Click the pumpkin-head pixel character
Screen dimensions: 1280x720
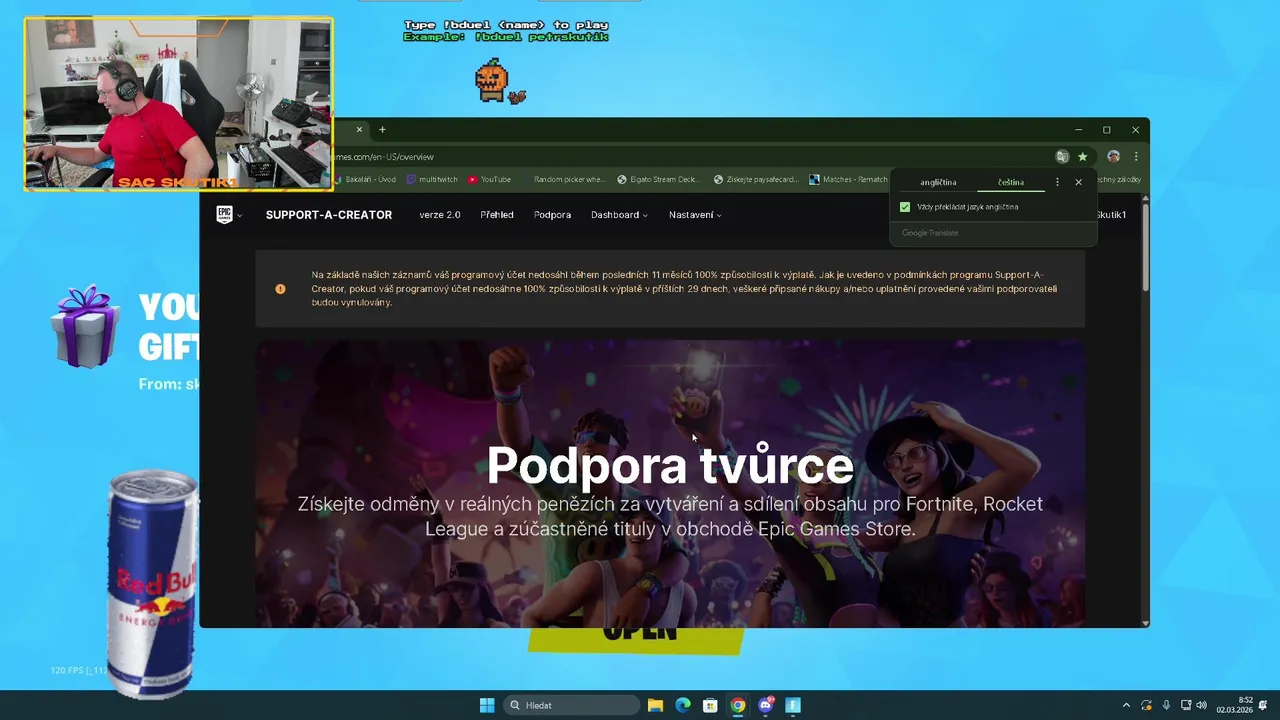[494, 82]
